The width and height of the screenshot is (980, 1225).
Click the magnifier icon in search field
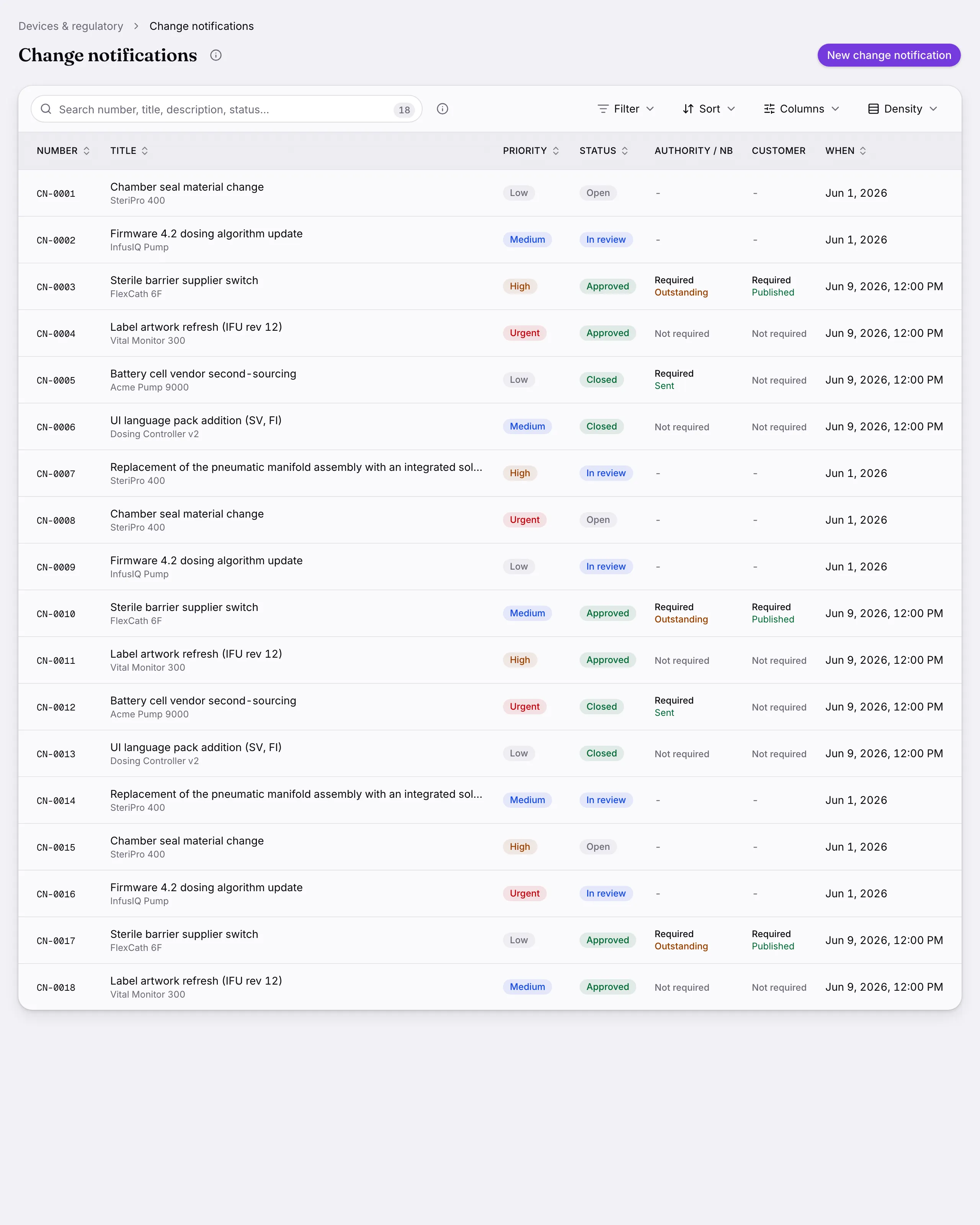click(x=46, y=109)
